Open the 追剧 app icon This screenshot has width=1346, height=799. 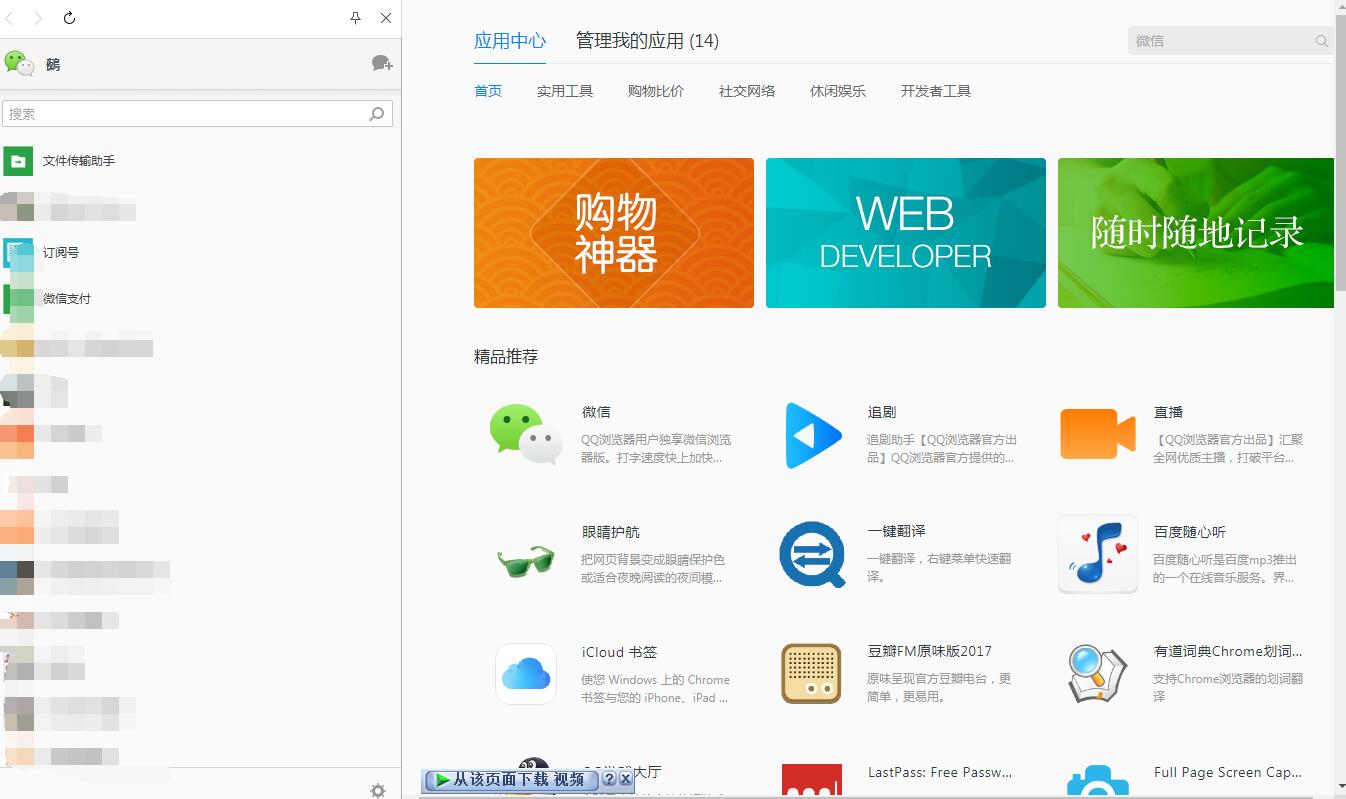click(811, 434)
